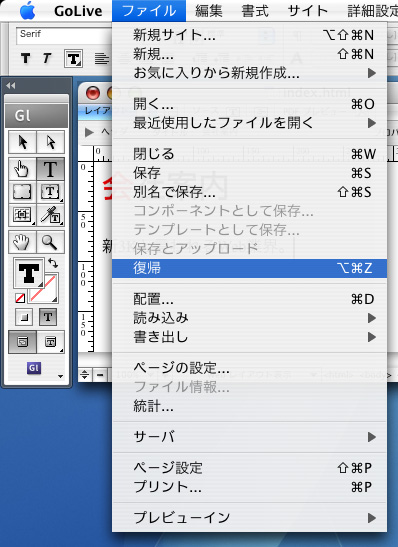This screenshot has height=547, width=398.
Task: Click the boxed T style button
Action: tap(73, 59)
